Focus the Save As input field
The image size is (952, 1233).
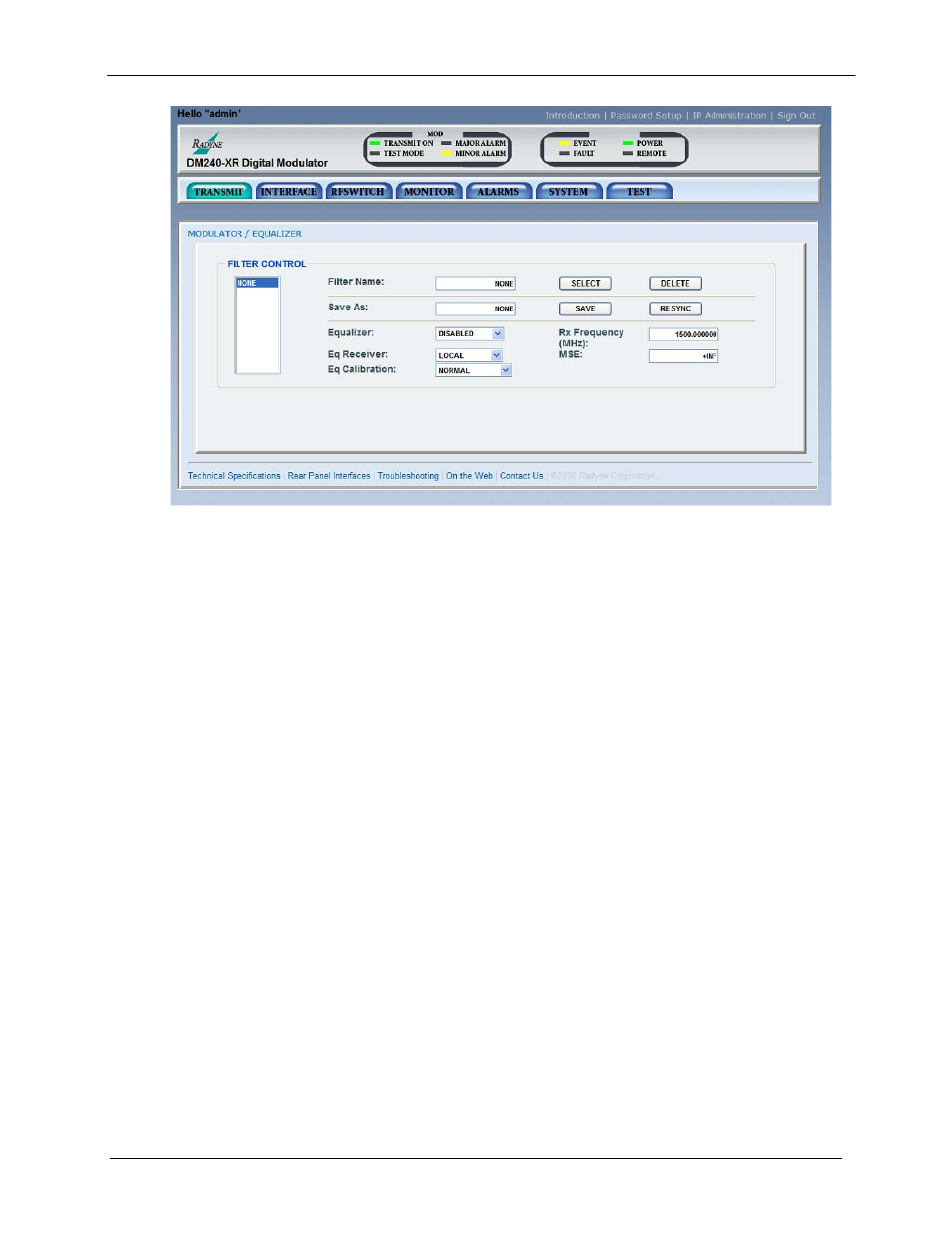pos(476,309)
